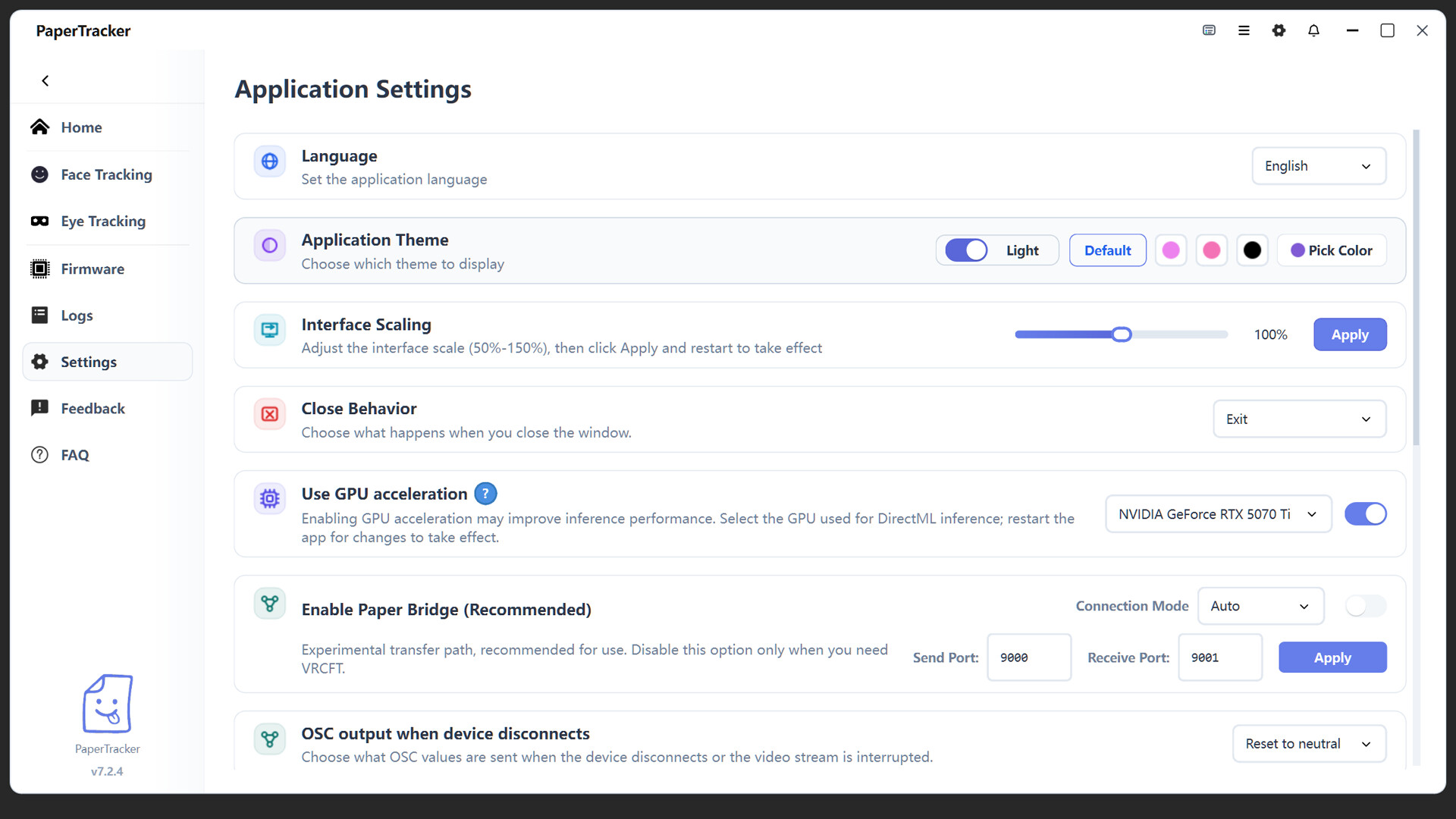This screenshot has height=819, width=1456.
Task: Open the notifications bell icon
Action: [1313, 30]
